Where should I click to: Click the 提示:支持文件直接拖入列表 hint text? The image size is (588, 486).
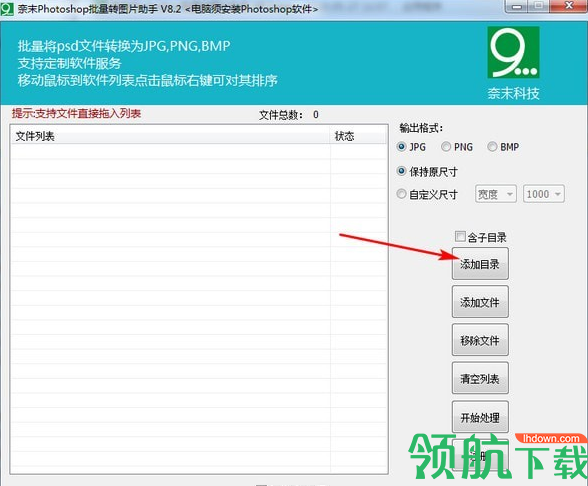pyautogui.click(x=76, y=113)
